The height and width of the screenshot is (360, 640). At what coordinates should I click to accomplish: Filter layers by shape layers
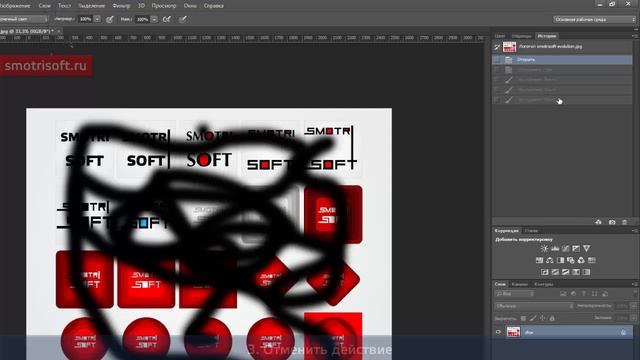click(594, 294)
